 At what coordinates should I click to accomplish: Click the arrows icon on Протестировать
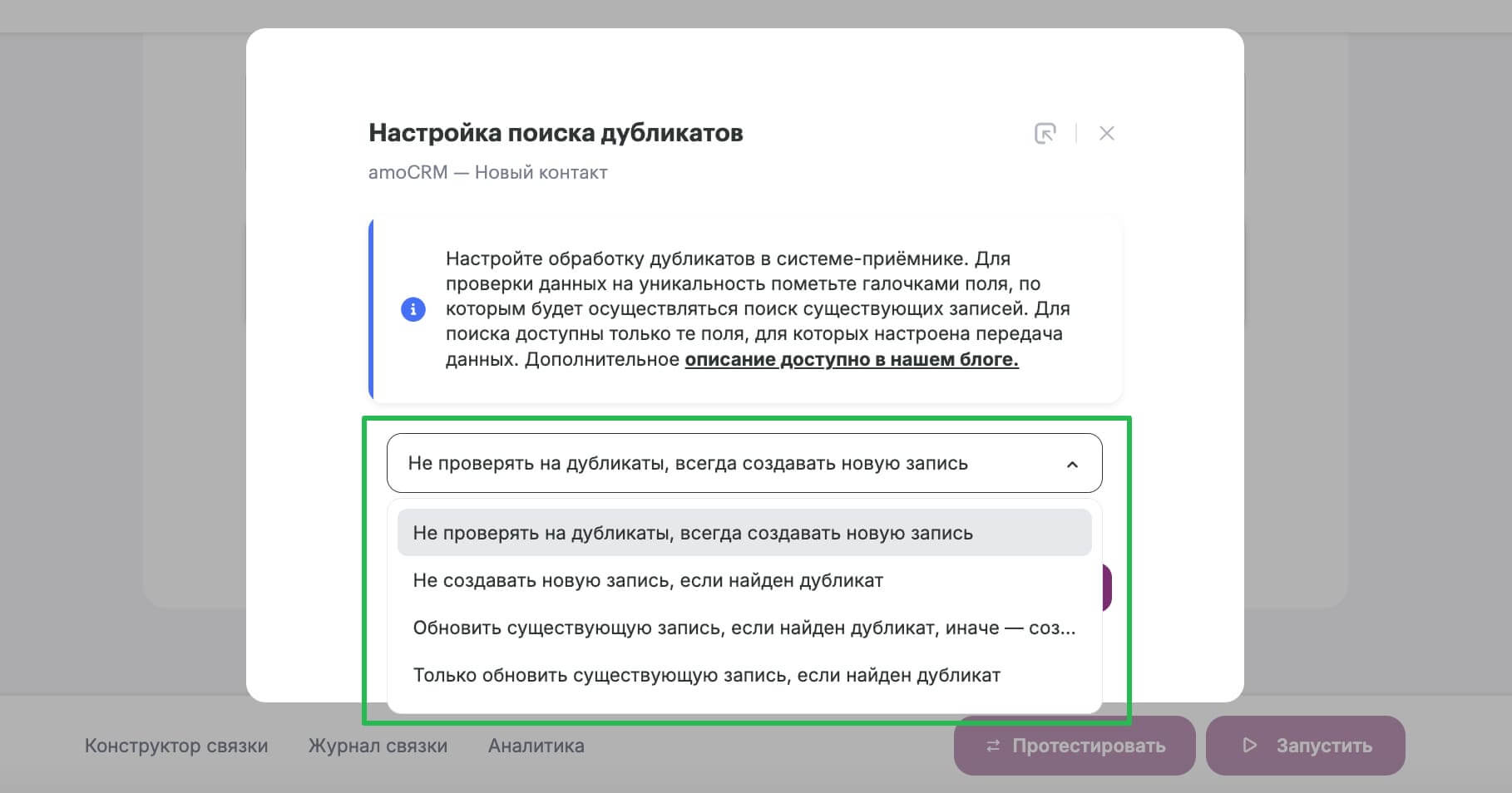pos(992,746)
